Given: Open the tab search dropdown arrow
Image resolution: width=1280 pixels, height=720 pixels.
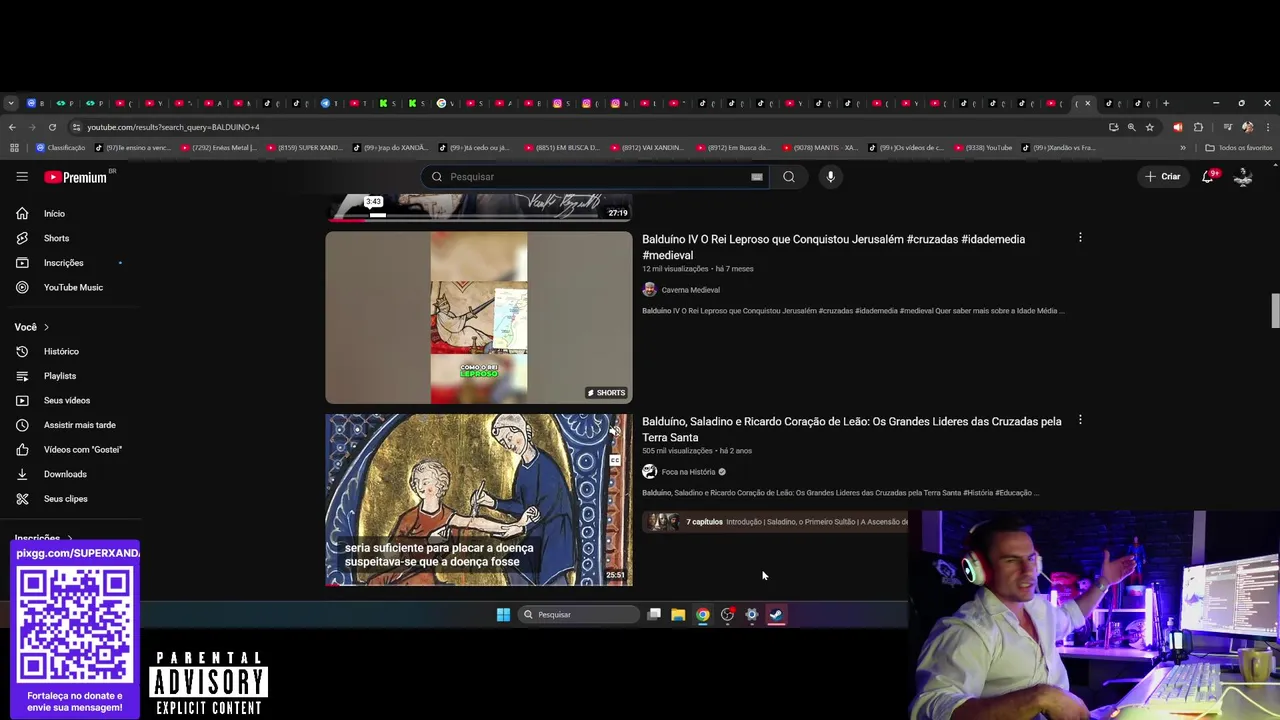Looking at the screenshot, I should [x=10, y=103].
